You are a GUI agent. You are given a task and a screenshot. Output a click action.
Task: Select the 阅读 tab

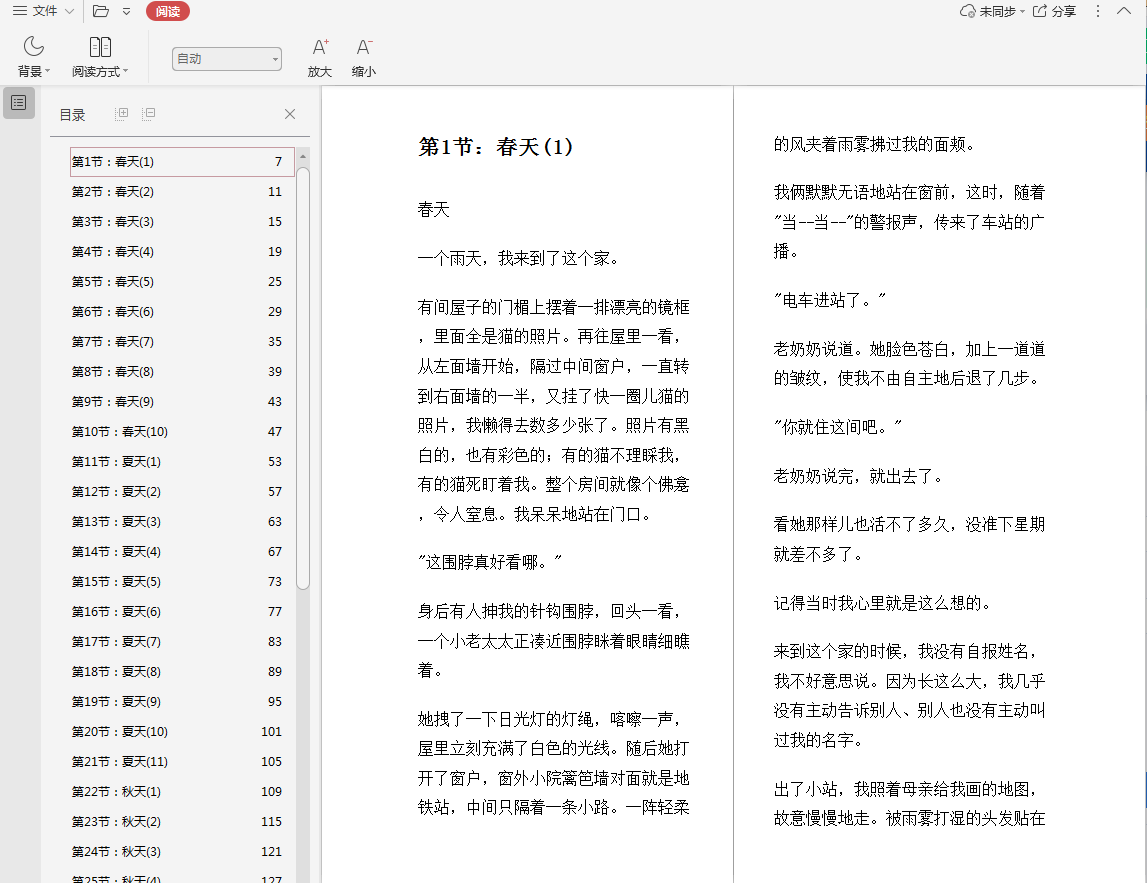[x=167, y=11]
